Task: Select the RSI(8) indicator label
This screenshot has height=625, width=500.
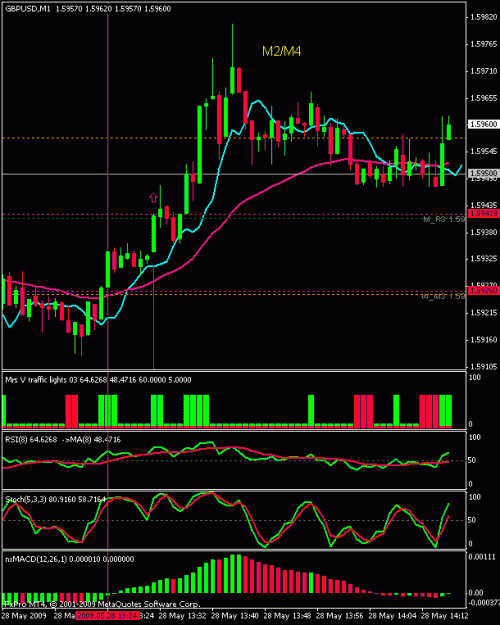Action: tap(63, 440)
